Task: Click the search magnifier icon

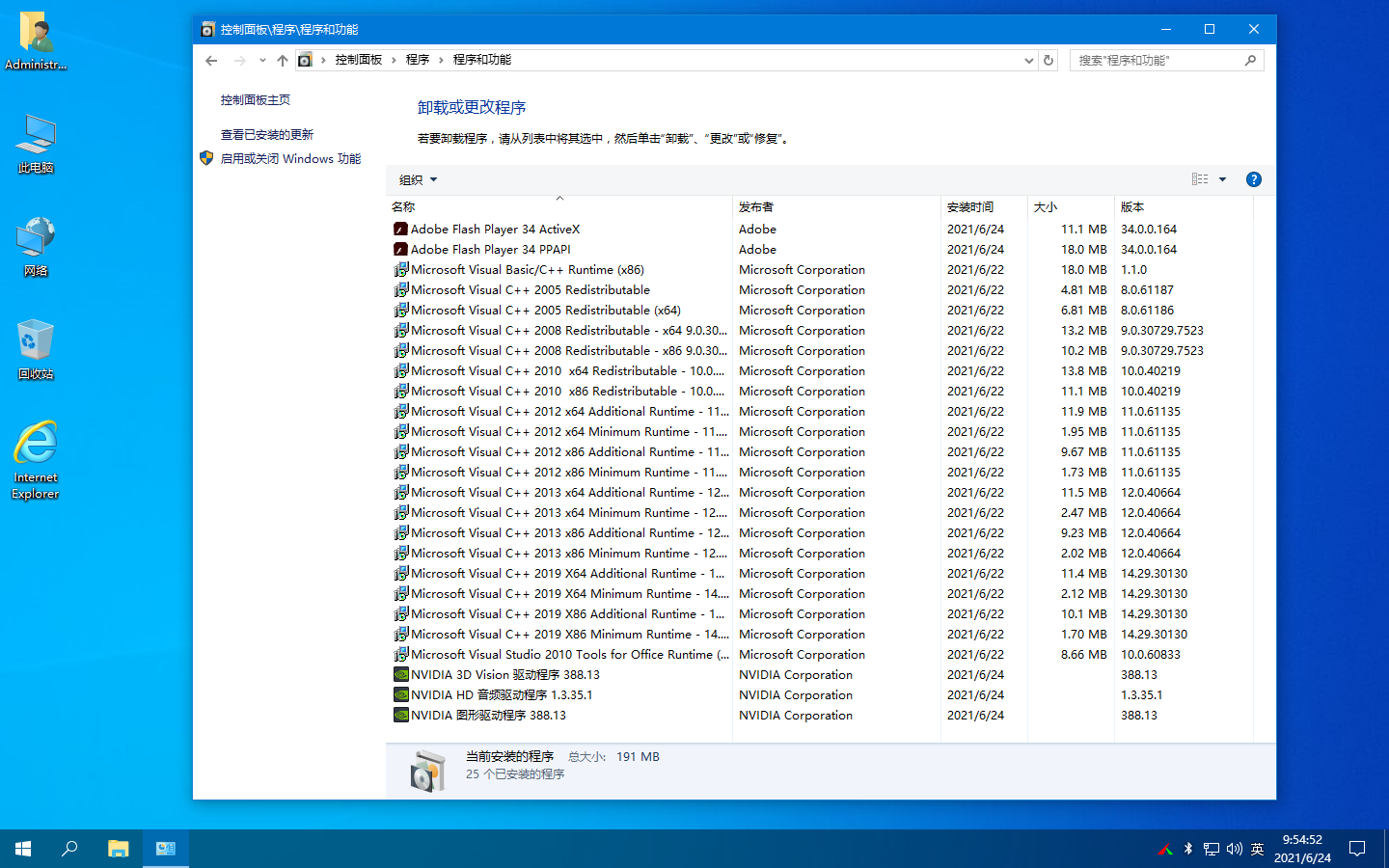Action: point(1250,60)
